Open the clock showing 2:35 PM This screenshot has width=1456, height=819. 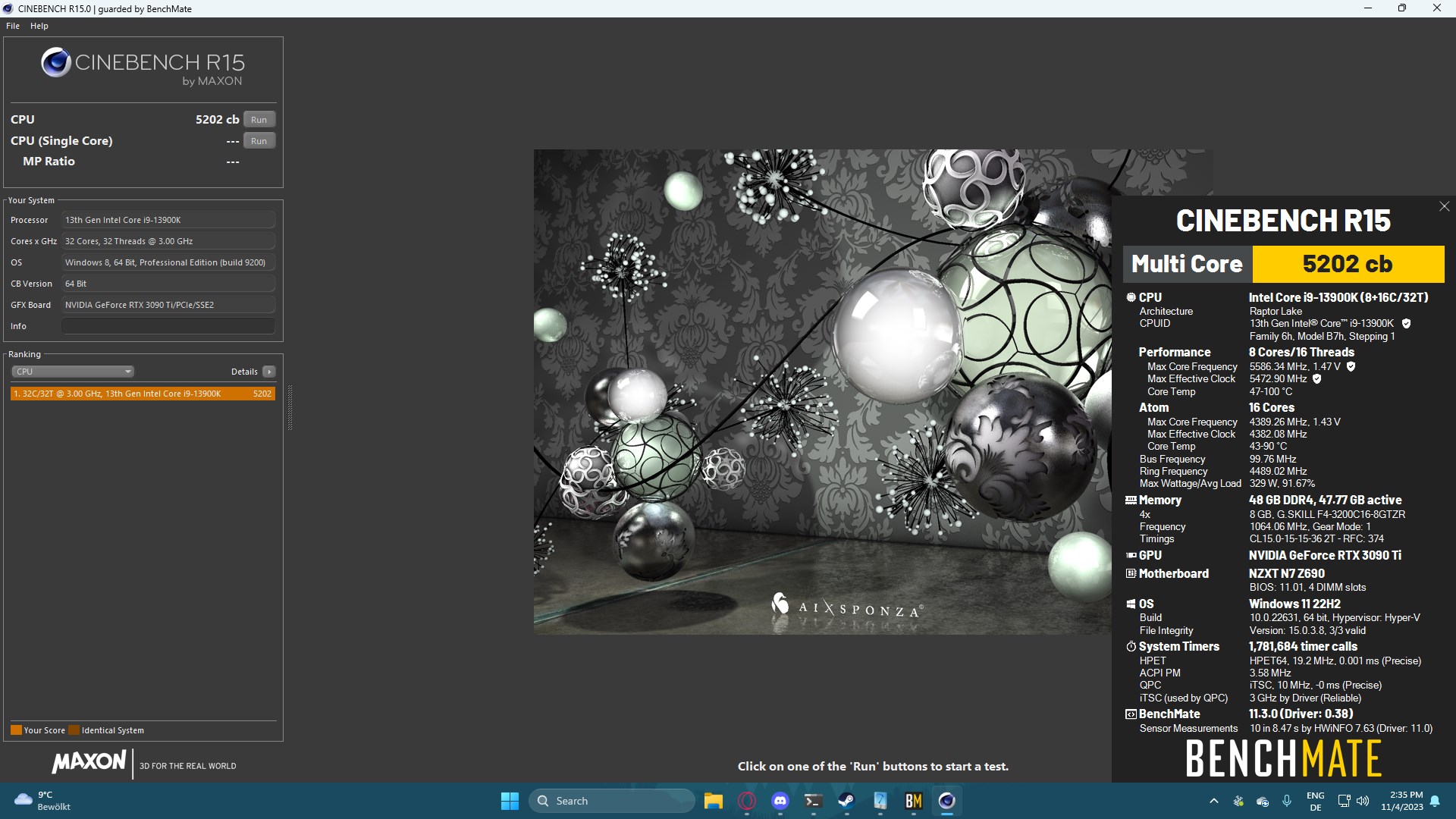click(x=1402, y=801)
